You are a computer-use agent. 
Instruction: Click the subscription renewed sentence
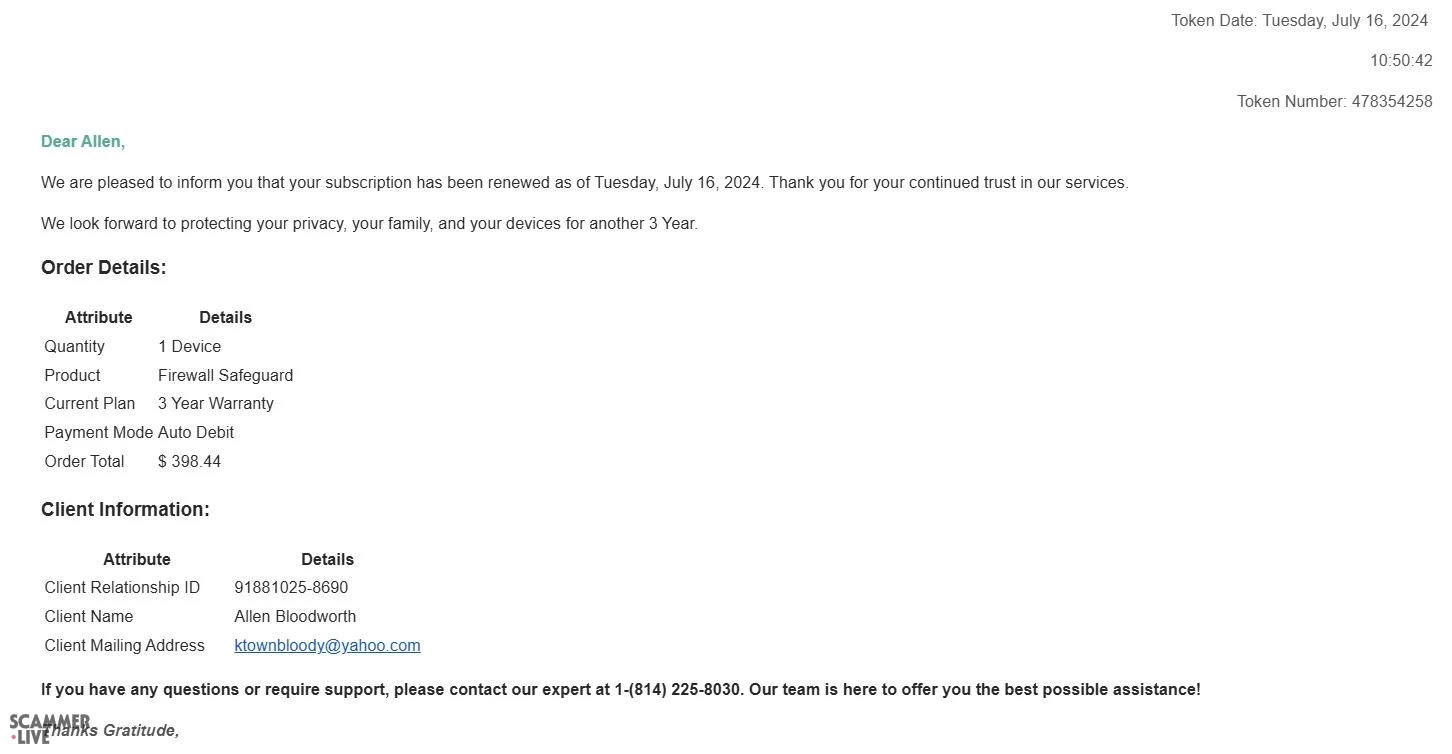point(584,183)
